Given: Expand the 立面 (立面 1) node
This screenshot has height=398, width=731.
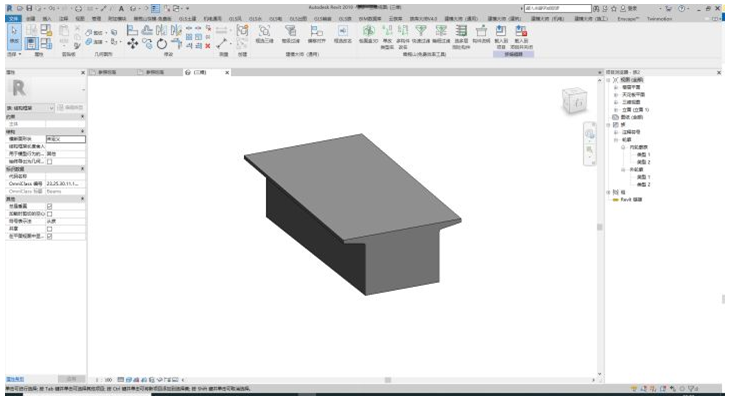Looking at the screenshot, I should point(616,110).
